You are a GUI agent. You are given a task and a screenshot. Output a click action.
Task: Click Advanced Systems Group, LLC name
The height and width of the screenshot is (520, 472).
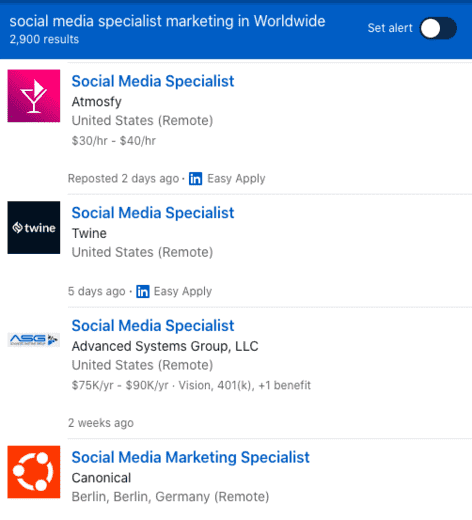[165, 346]
